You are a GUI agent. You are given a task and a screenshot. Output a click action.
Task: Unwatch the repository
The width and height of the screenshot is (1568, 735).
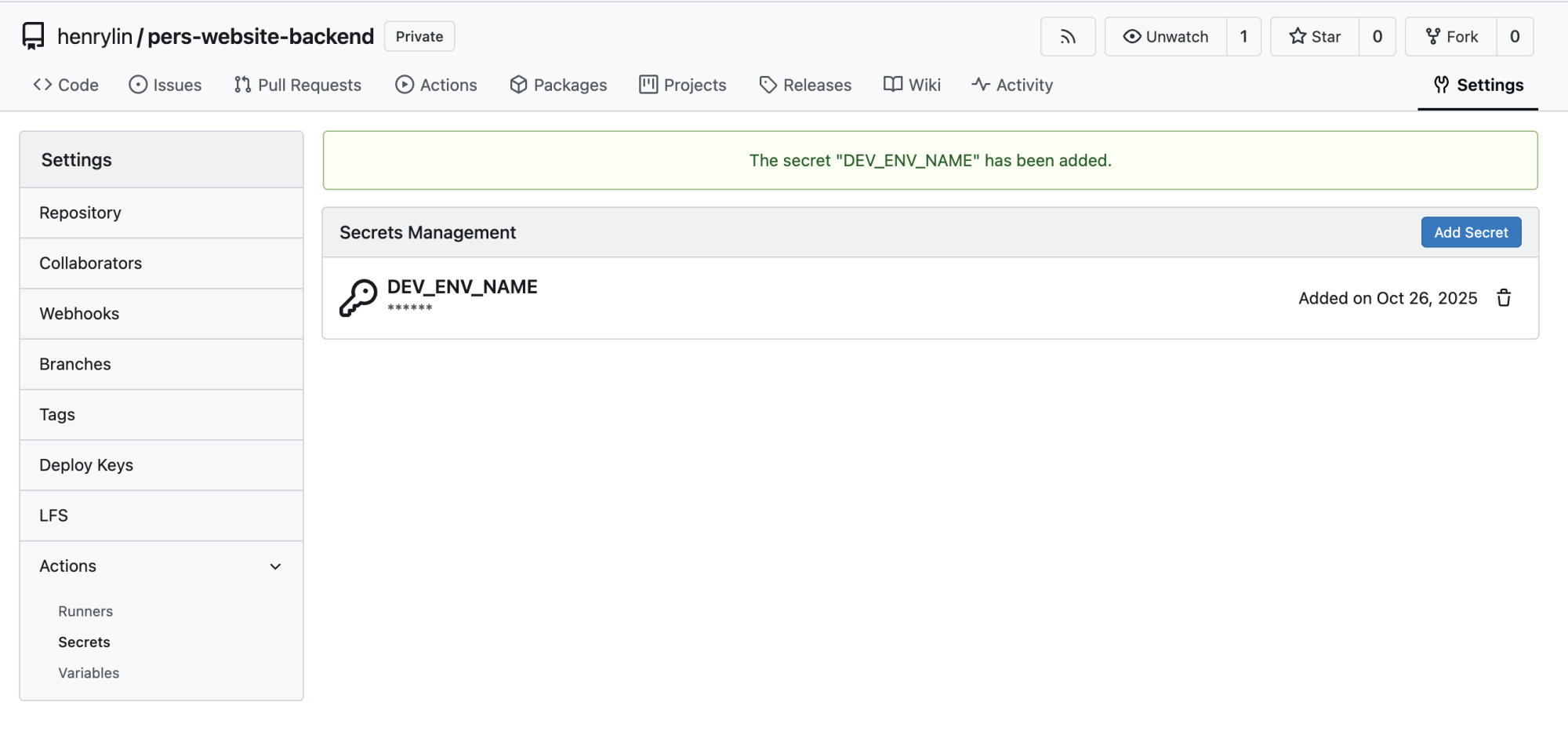point(1166,37)
